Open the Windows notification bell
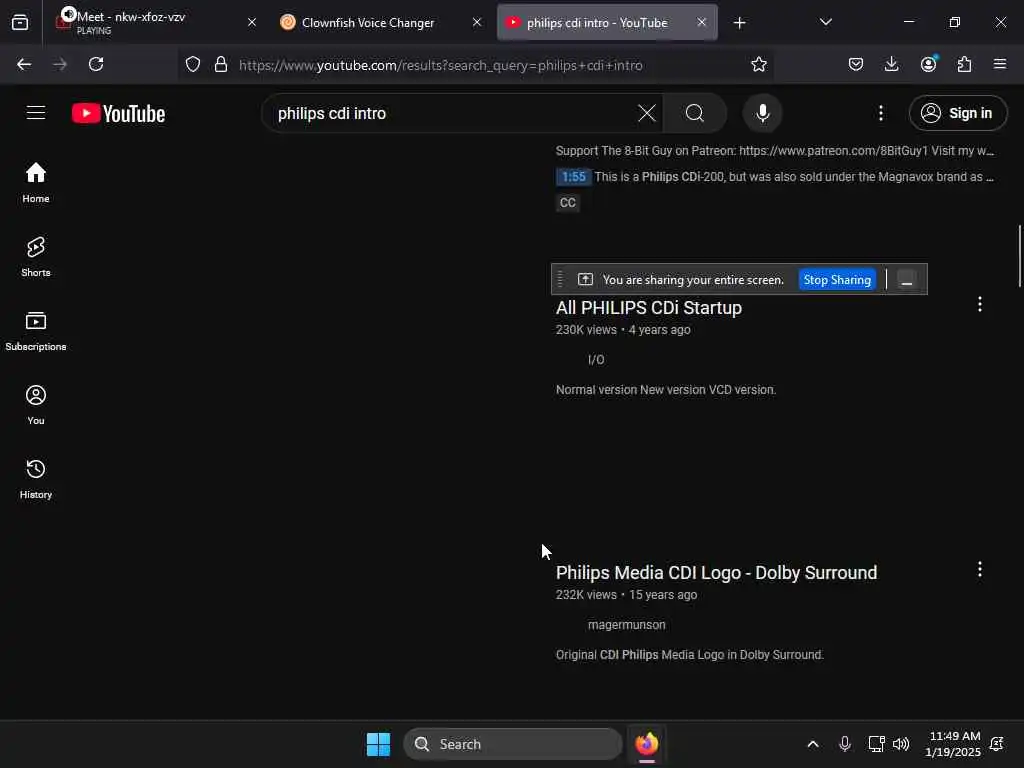This screenshot has height=768, width=1024. 997,744
